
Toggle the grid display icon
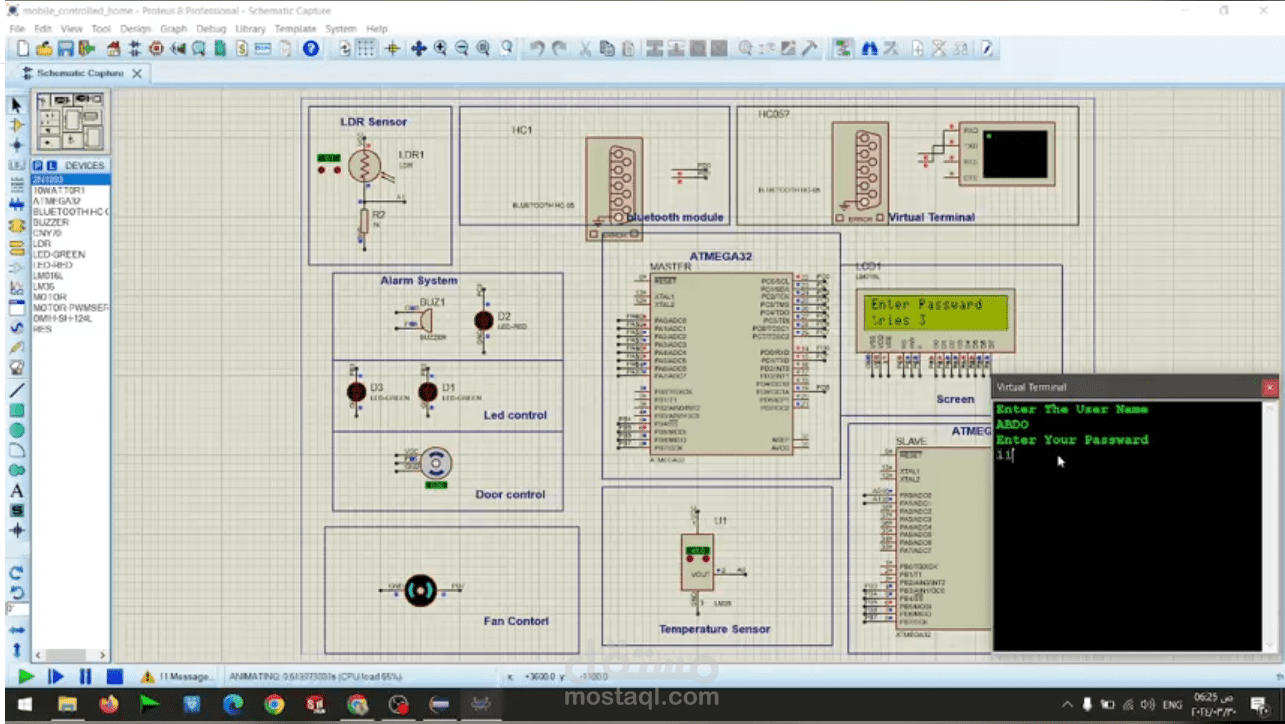(x=367, y=48)
